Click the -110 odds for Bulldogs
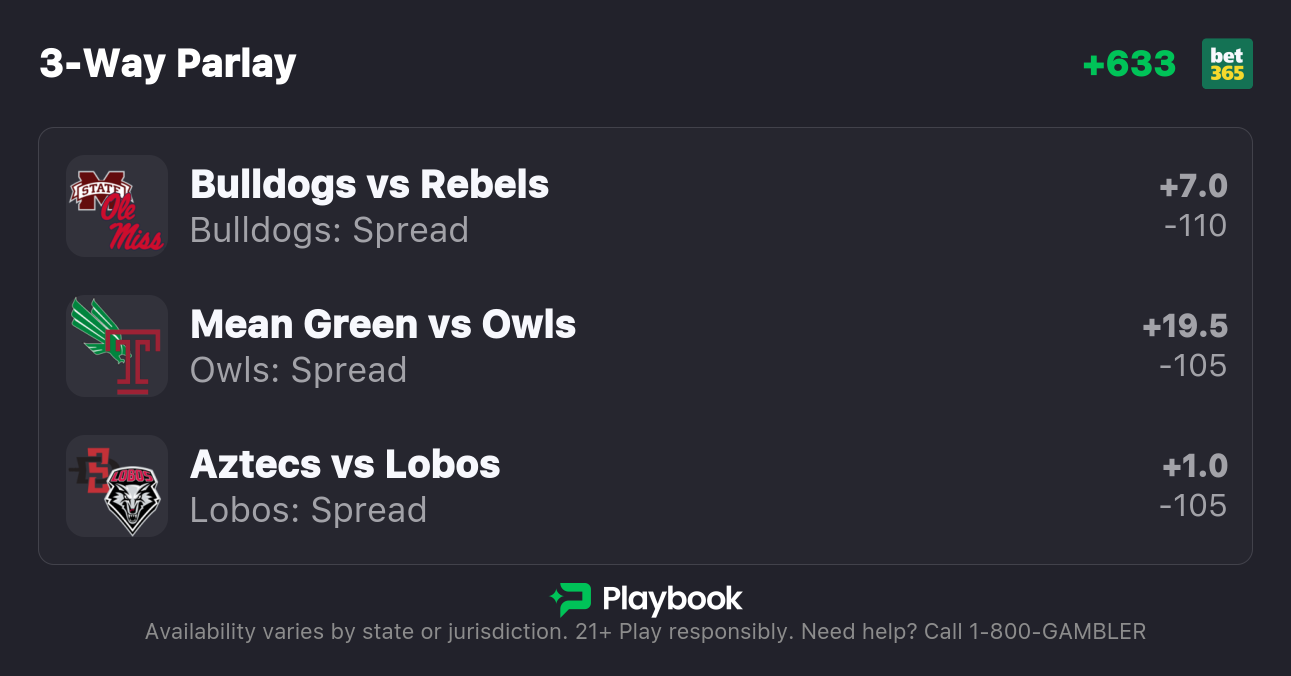This screenshot has height=676, width=1291. (1195, 226)
